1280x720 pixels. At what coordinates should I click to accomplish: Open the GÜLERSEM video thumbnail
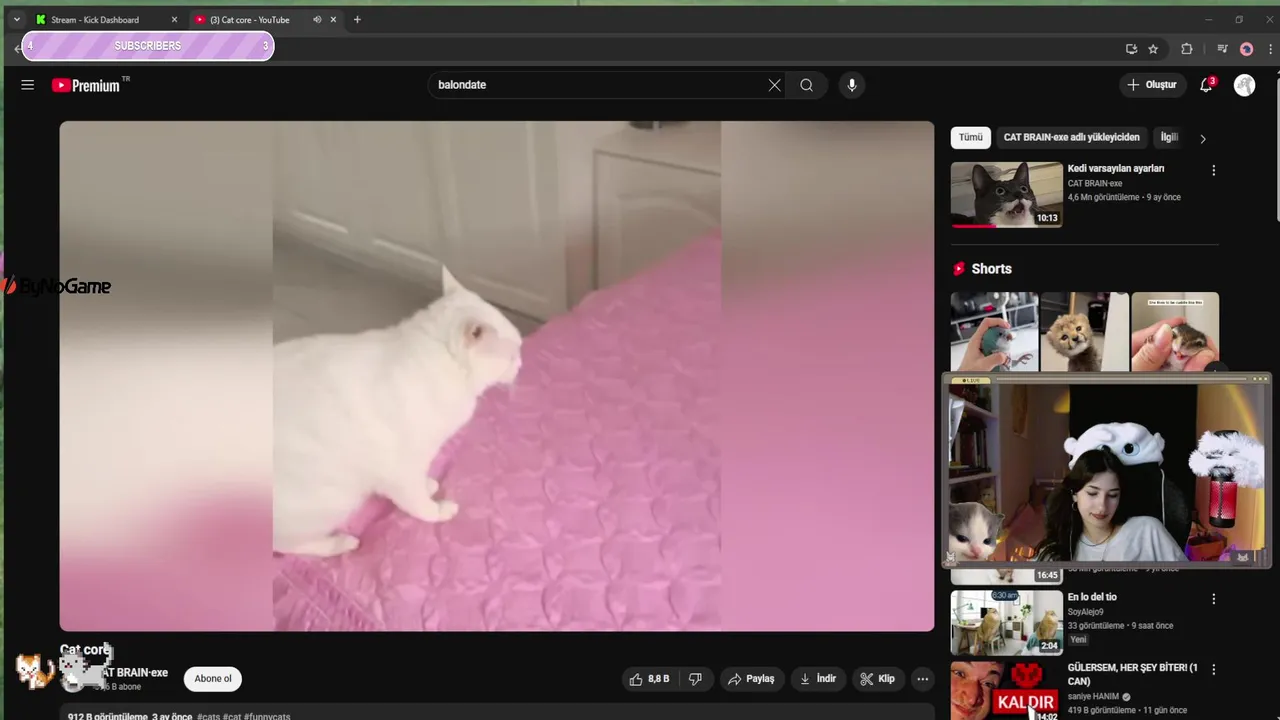(x=1006, y=690)
